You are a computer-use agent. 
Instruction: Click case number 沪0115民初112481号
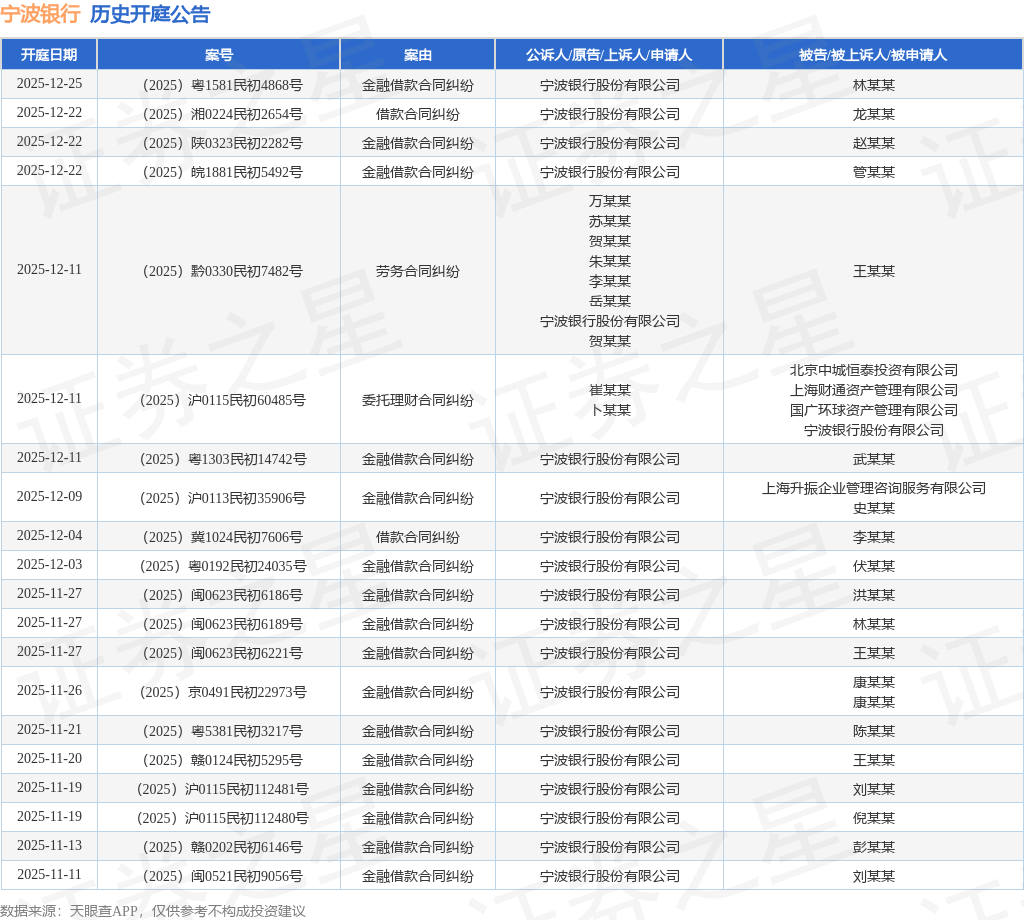pos(223,789)
